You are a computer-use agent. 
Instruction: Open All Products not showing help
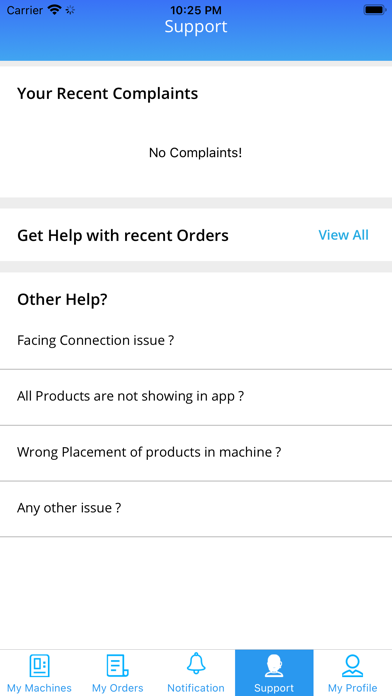click(196, 397)
